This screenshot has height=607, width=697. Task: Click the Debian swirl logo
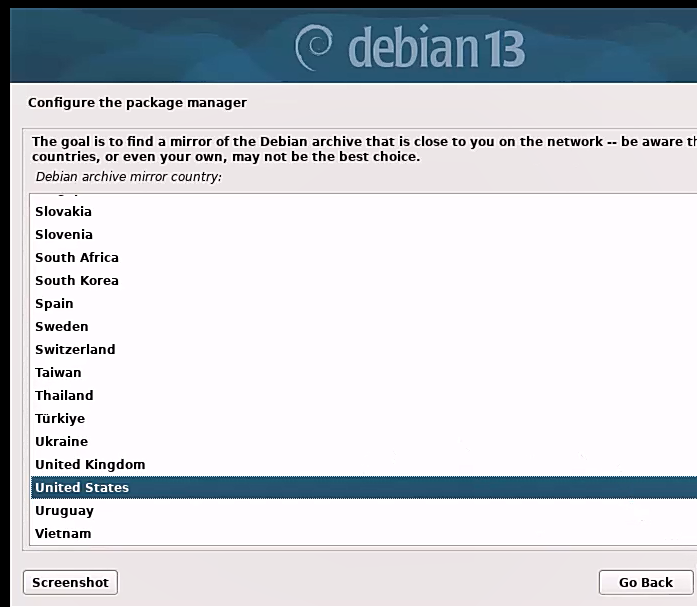[x=315, y=47]
